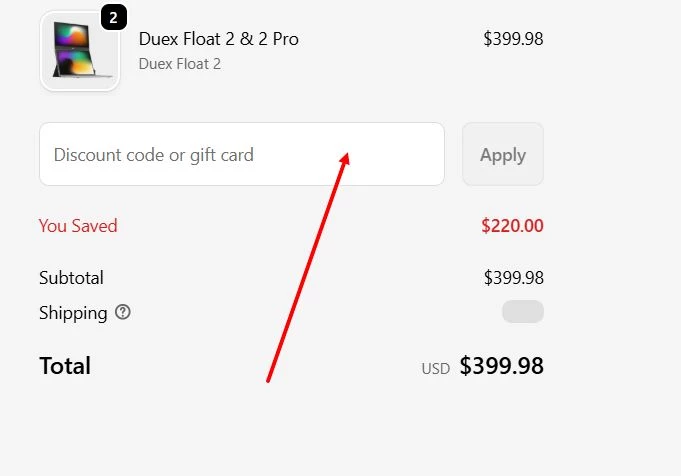The height and width of the screenshot is (476, 681).
Task: Select the bold Total amount value
Action: (x=501, y=366)
